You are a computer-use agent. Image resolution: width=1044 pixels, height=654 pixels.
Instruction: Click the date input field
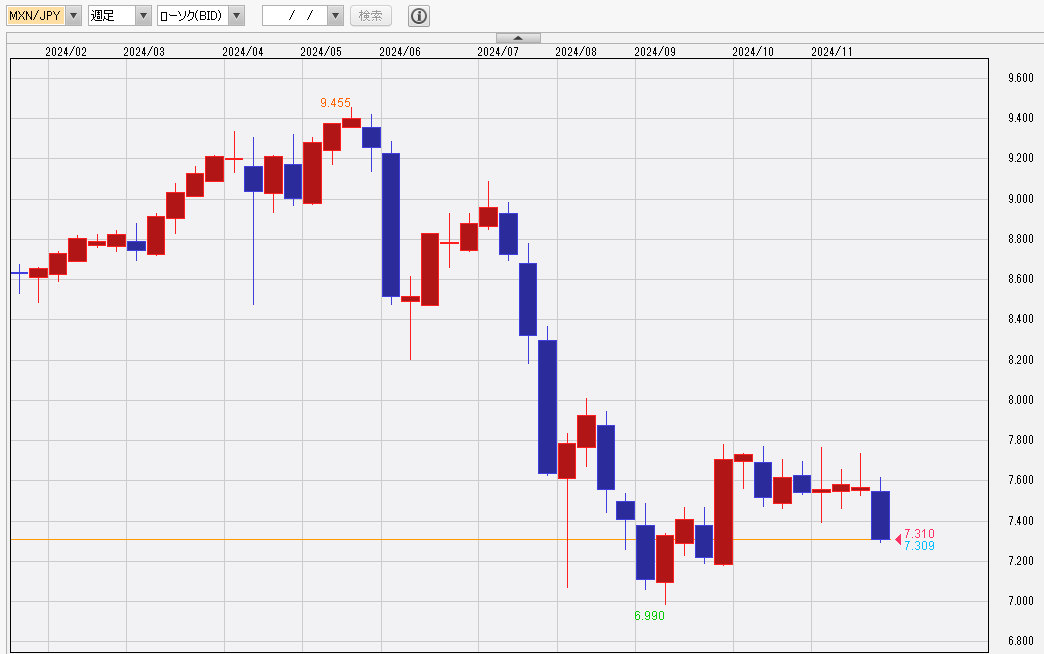[295, 15]
